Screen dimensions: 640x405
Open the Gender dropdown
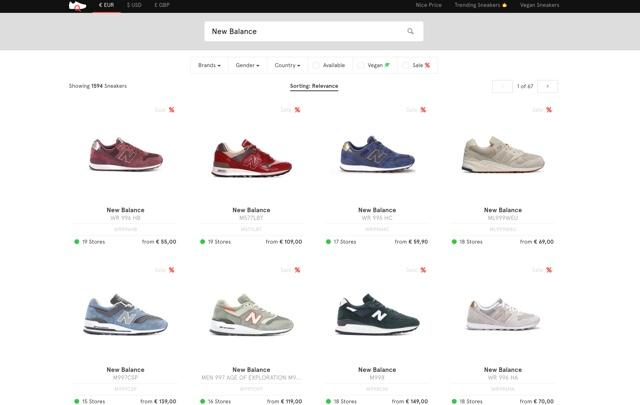click(247, 65)
